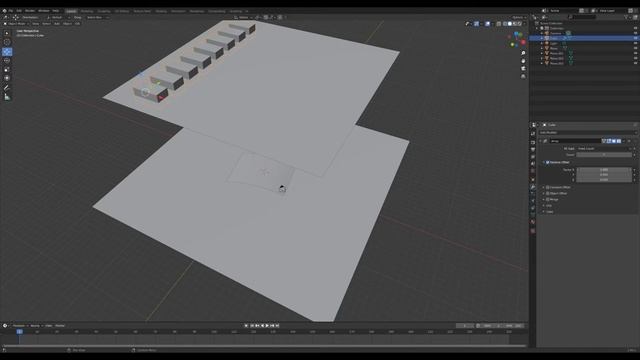
Task: Open the Fit Type dropdown
Action: (604, 149)
